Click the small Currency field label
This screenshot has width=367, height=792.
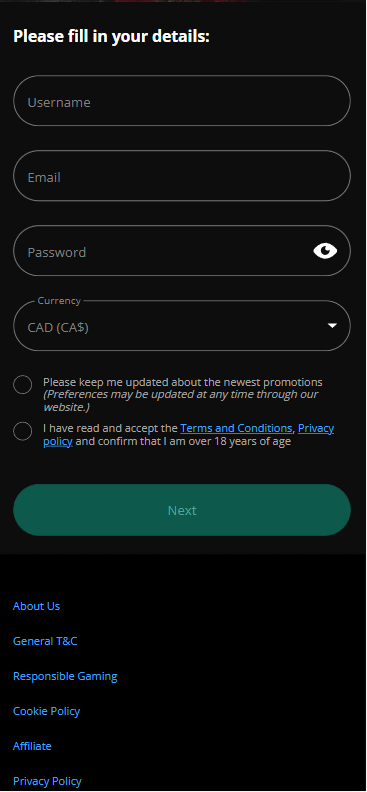tap(59, 301)
